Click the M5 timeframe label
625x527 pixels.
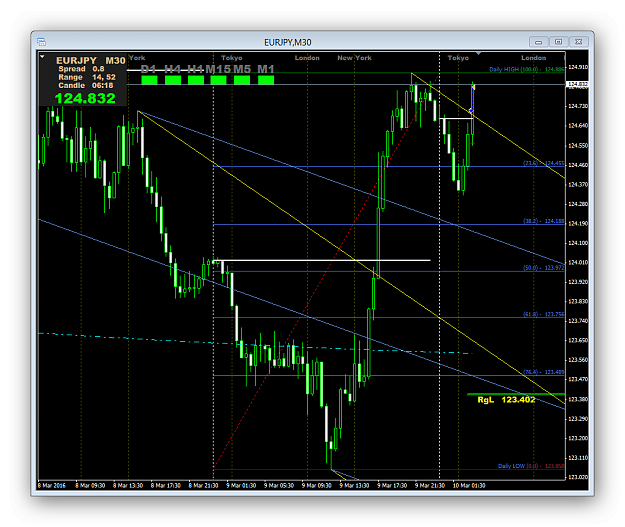coord(242,69)
